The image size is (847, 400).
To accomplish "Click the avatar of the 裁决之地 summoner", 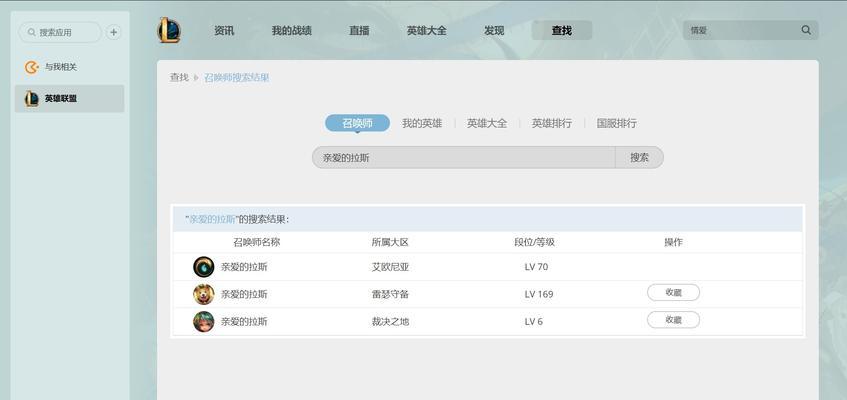I will [204, 322].
